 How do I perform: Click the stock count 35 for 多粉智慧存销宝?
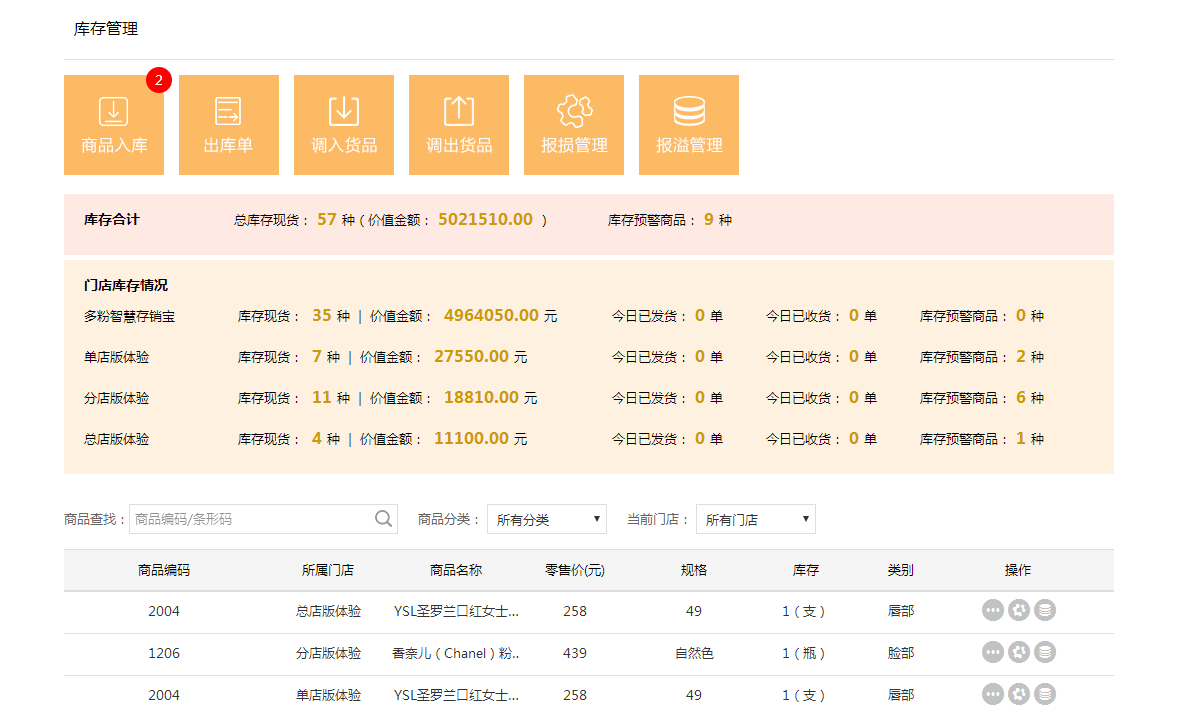tap(321, 315)
